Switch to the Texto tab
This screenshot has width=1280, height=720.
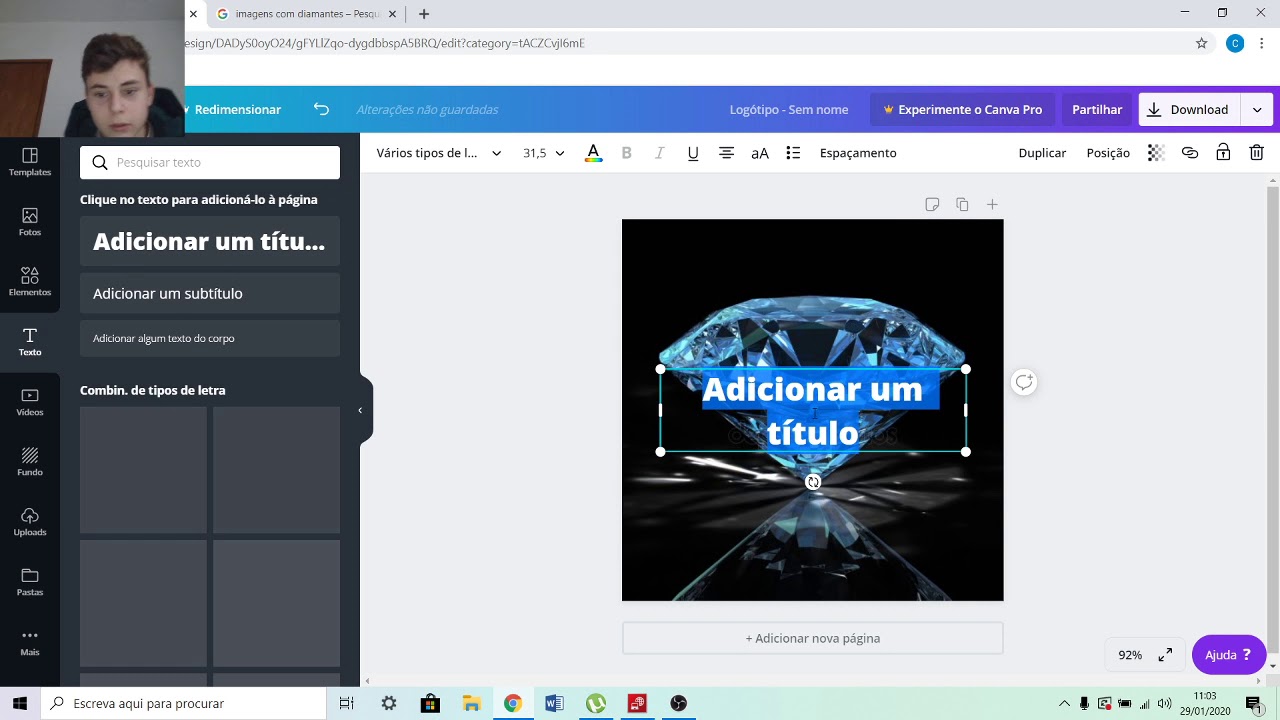coord(30,342)
